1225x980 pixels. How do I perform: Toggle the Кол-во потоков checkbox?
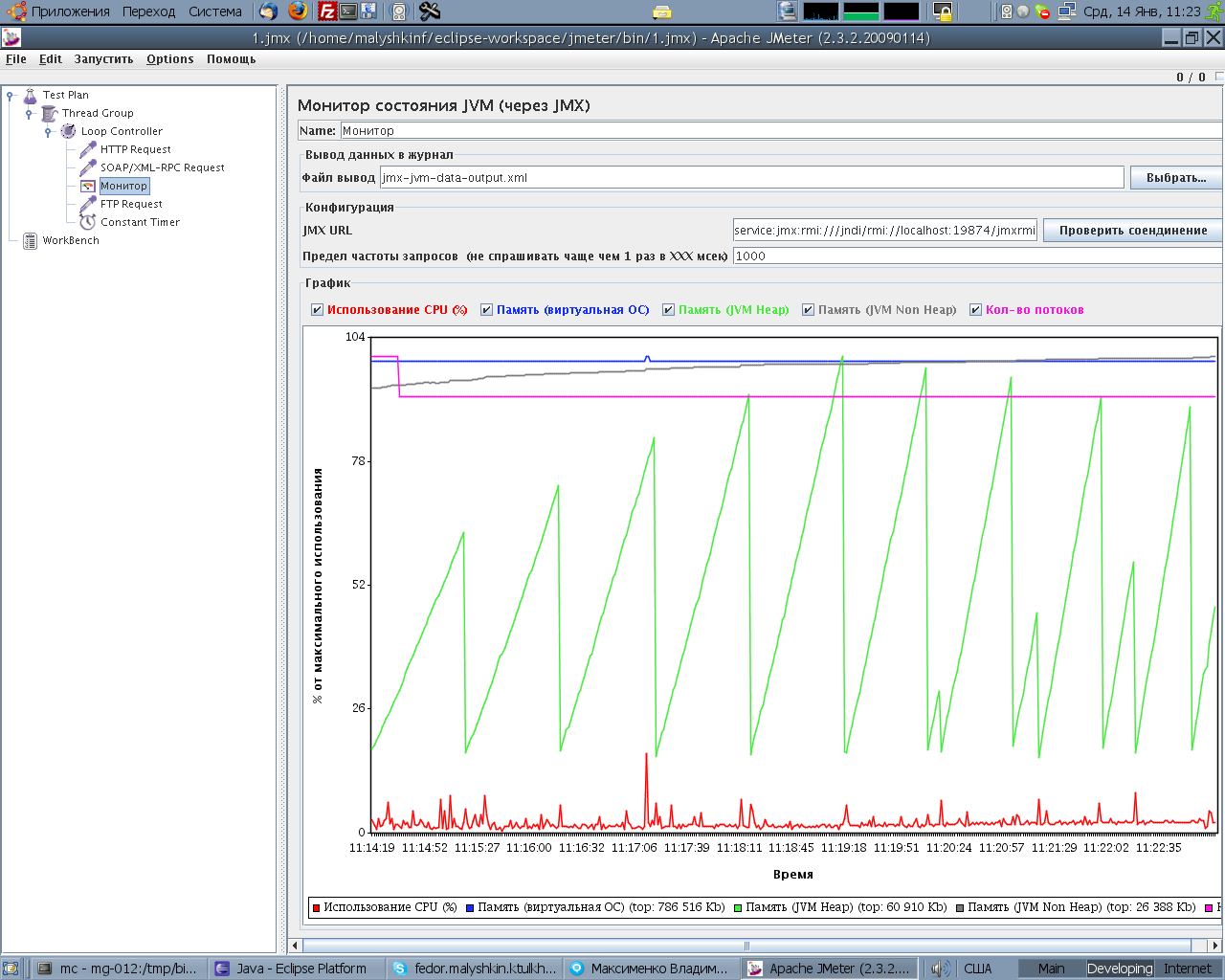click(x=976, y=309)
